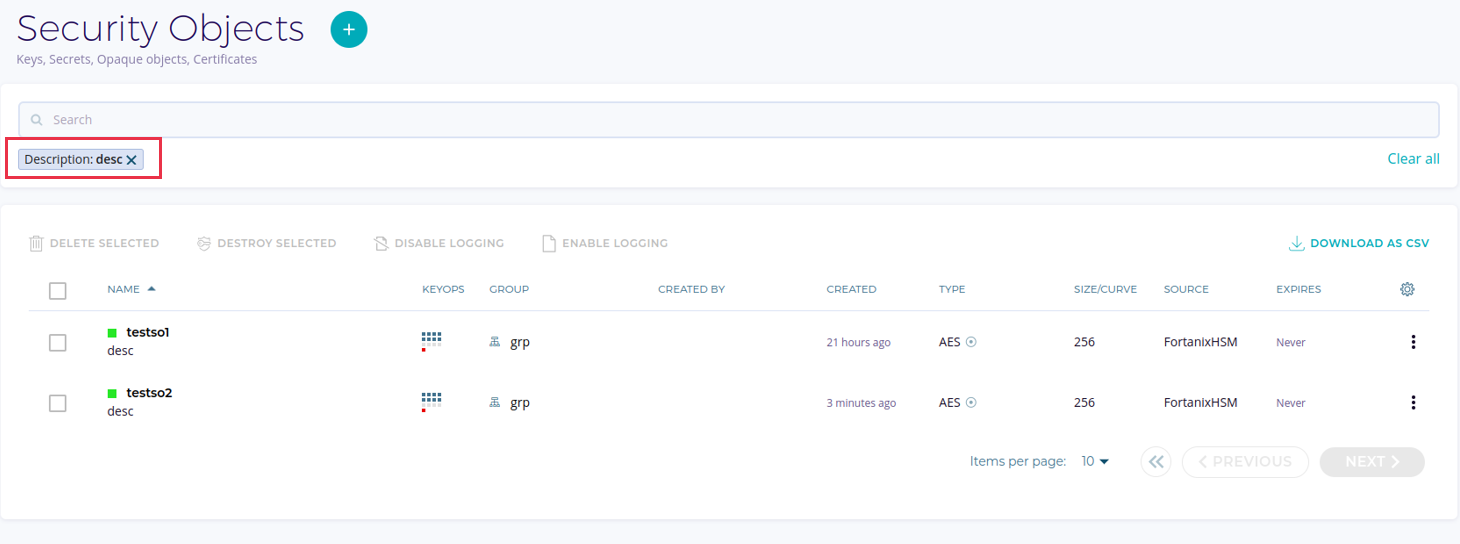Click the AES type info icon for testso1

point(971,342)
